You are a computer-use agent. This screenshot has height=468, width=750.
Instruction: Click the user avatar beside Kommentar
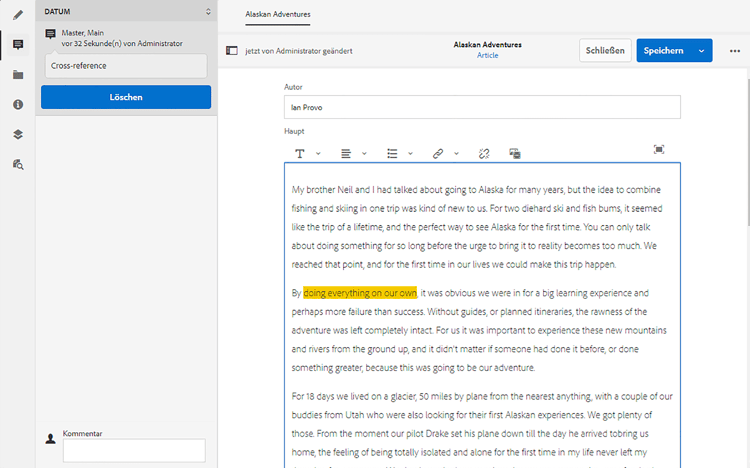tap(50, 438)
